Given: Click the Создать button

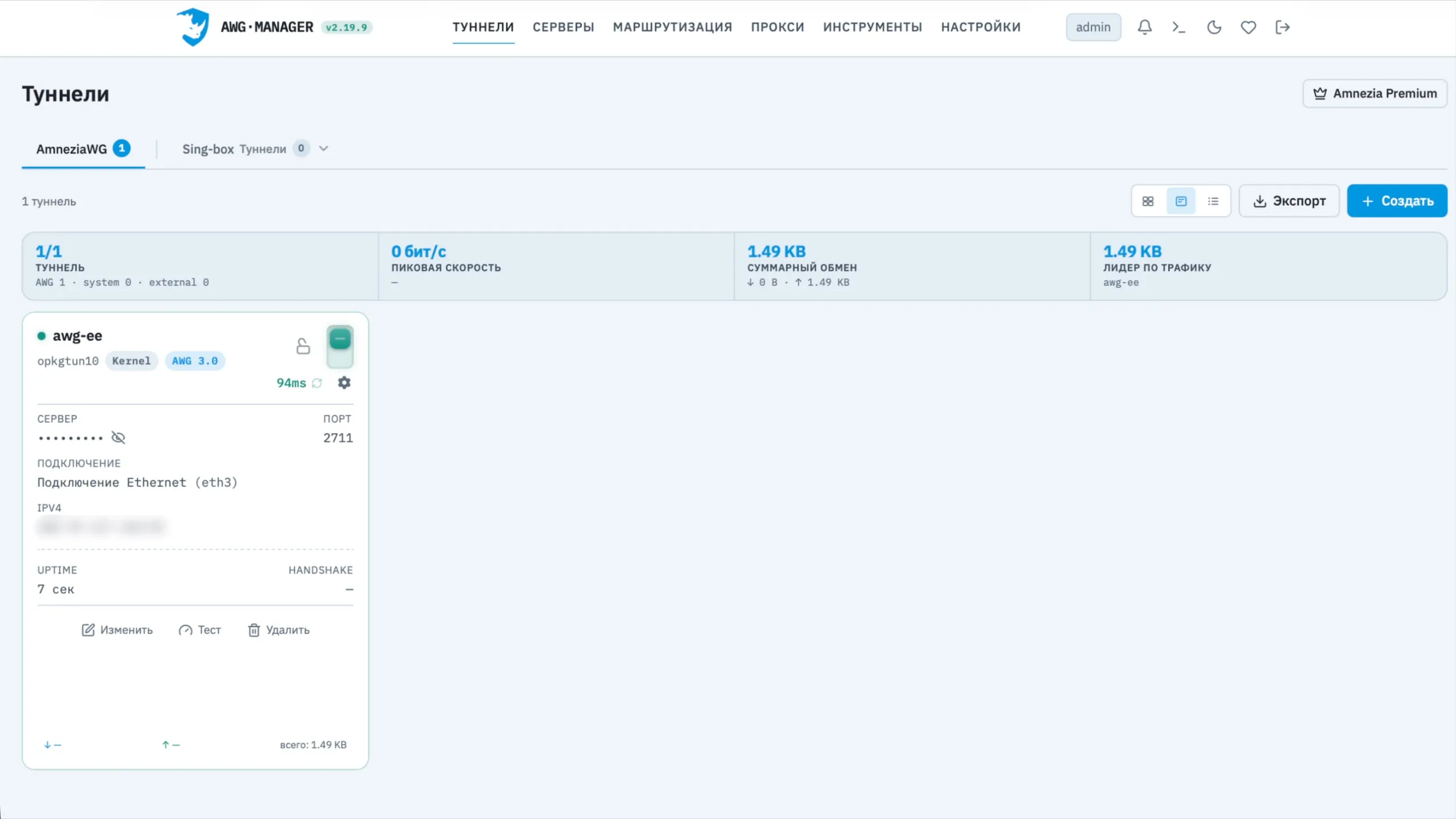Looking at the screenshot, I should [x=1397, y=201].
